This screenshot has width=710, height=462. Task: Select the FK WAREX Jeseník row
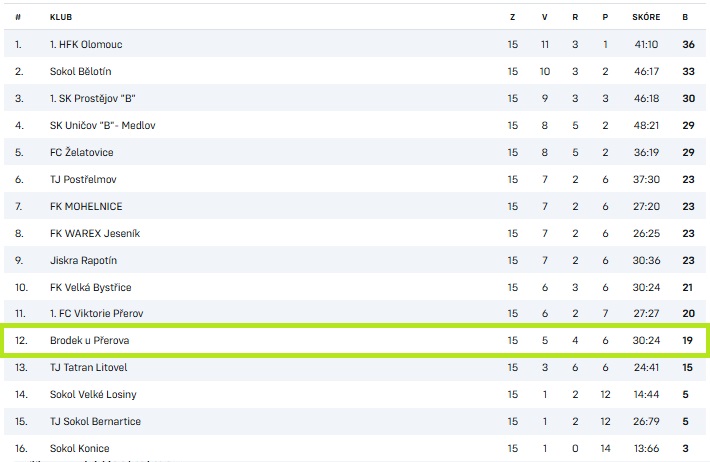pos(93,234)
